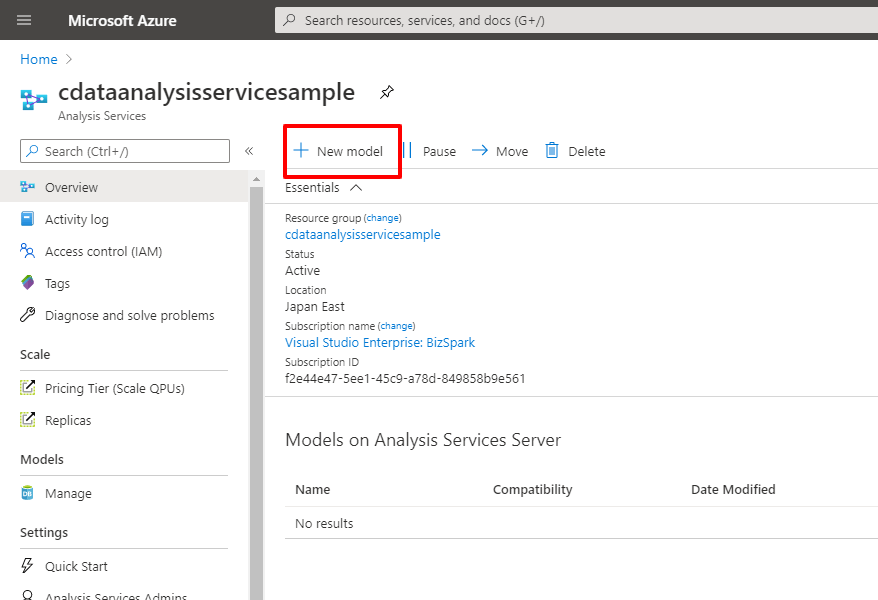Screen dimensions: 878x600
Task: Collapse the sidebar with the double chevron
Action: (249, 151)
